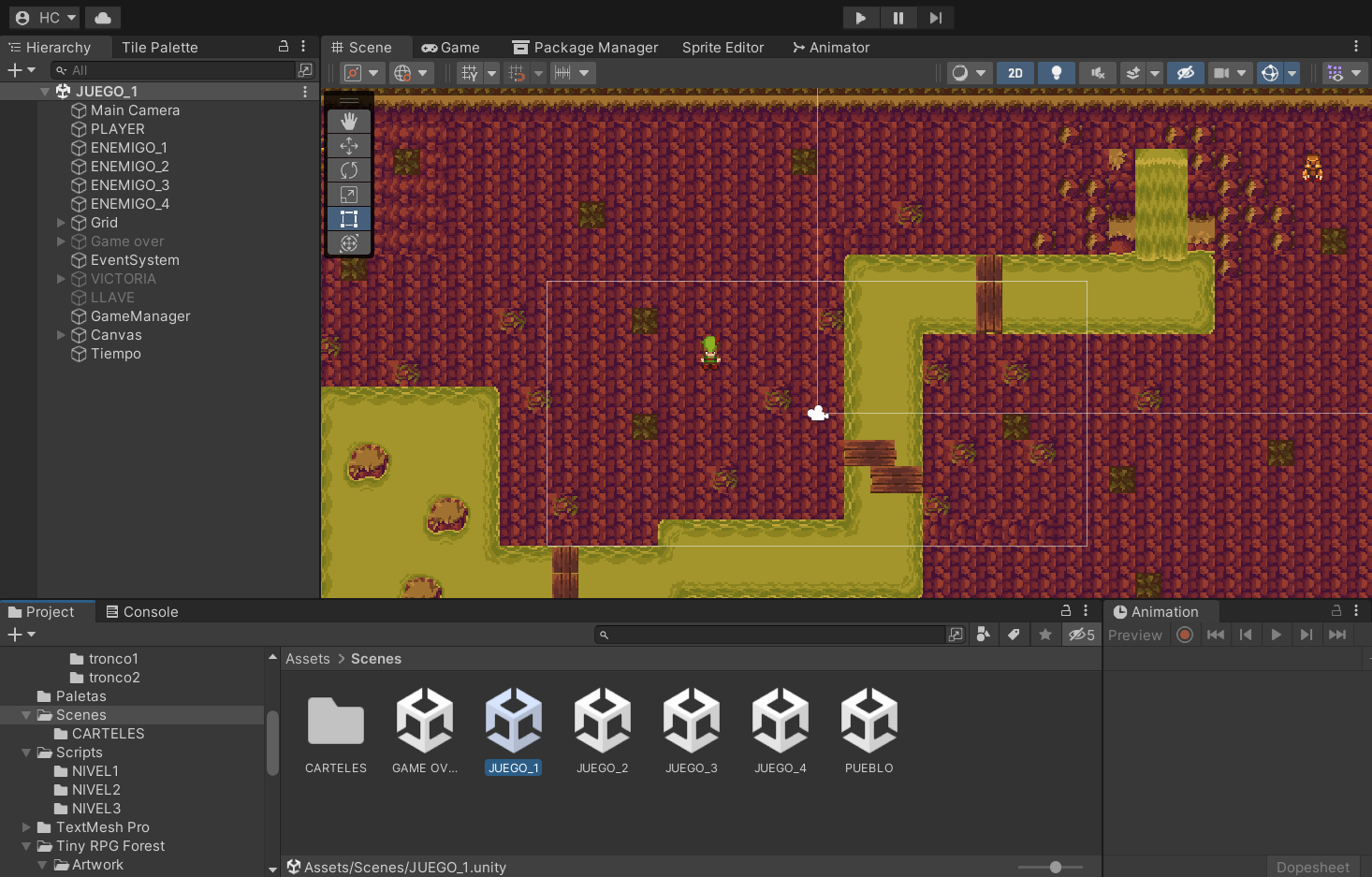Toggle 2D view mode in Scene

1015,73
